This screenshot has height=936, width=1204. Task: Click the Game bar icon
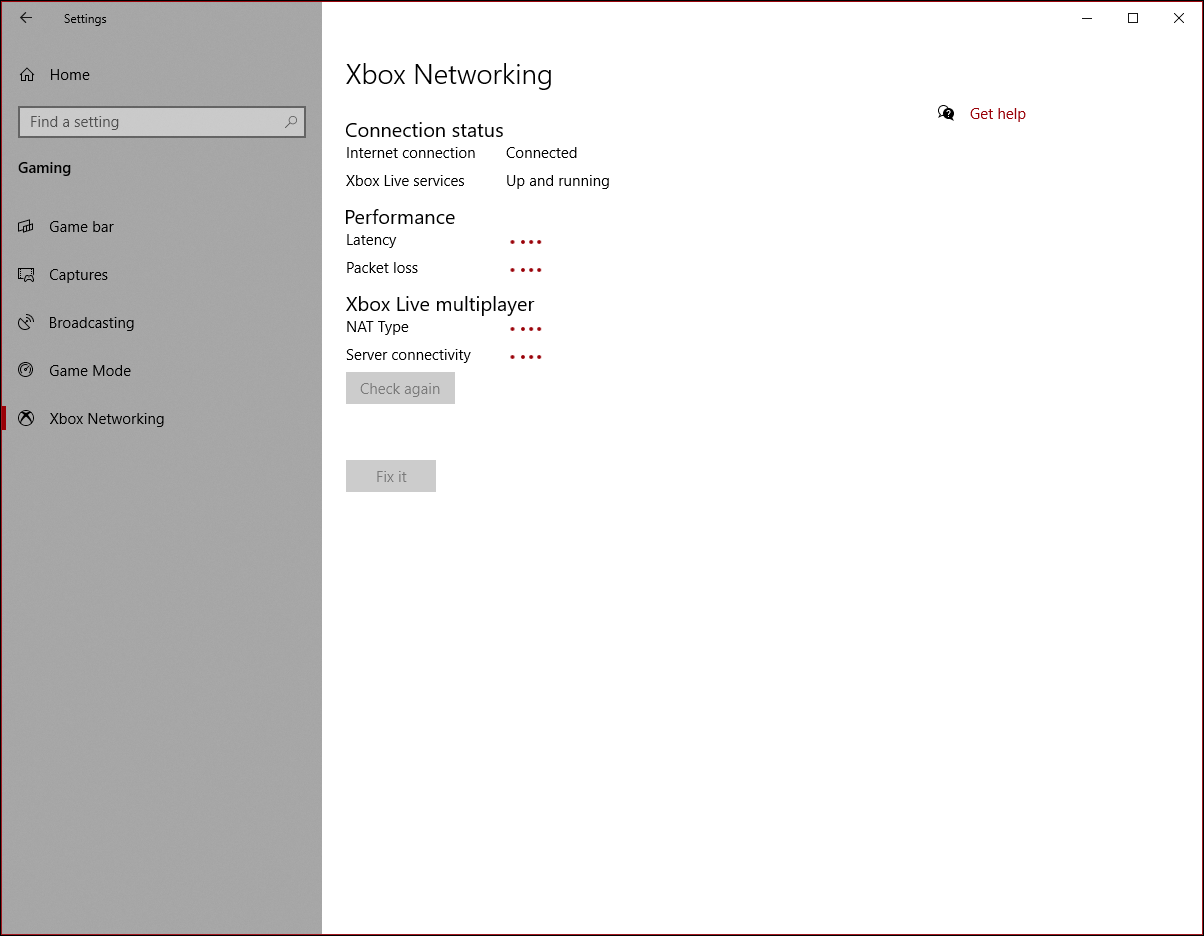27,227
